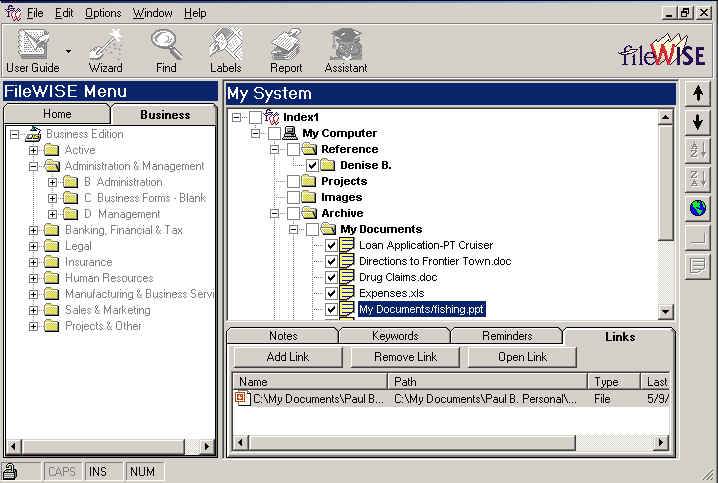Viewport: 718px width, 483px height.
Task: Expand the Legal folder
Action: pyautogui.click(x=33, y=246)
